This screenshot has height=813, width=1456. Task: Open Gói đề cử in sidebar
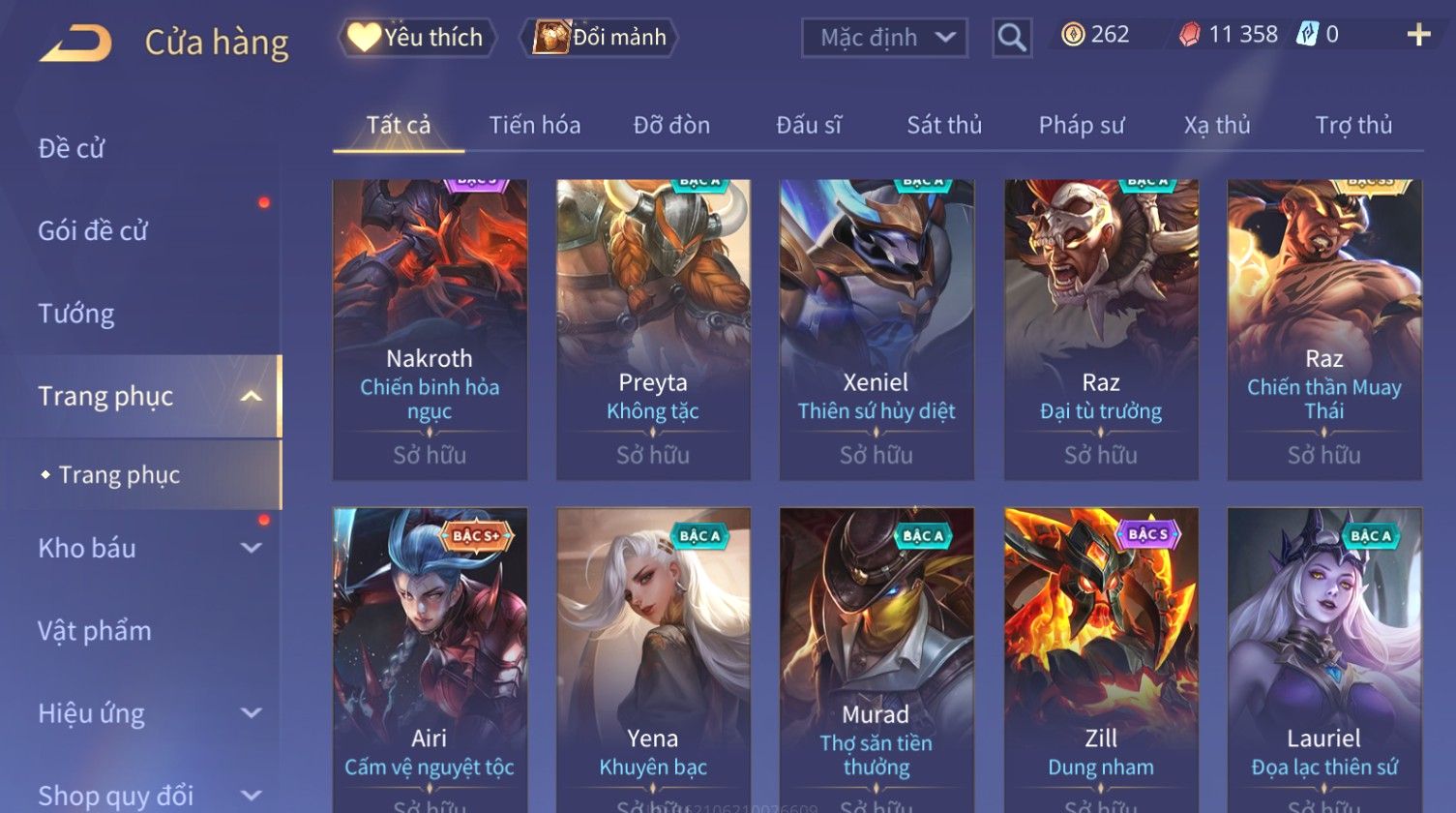[93, 230]
